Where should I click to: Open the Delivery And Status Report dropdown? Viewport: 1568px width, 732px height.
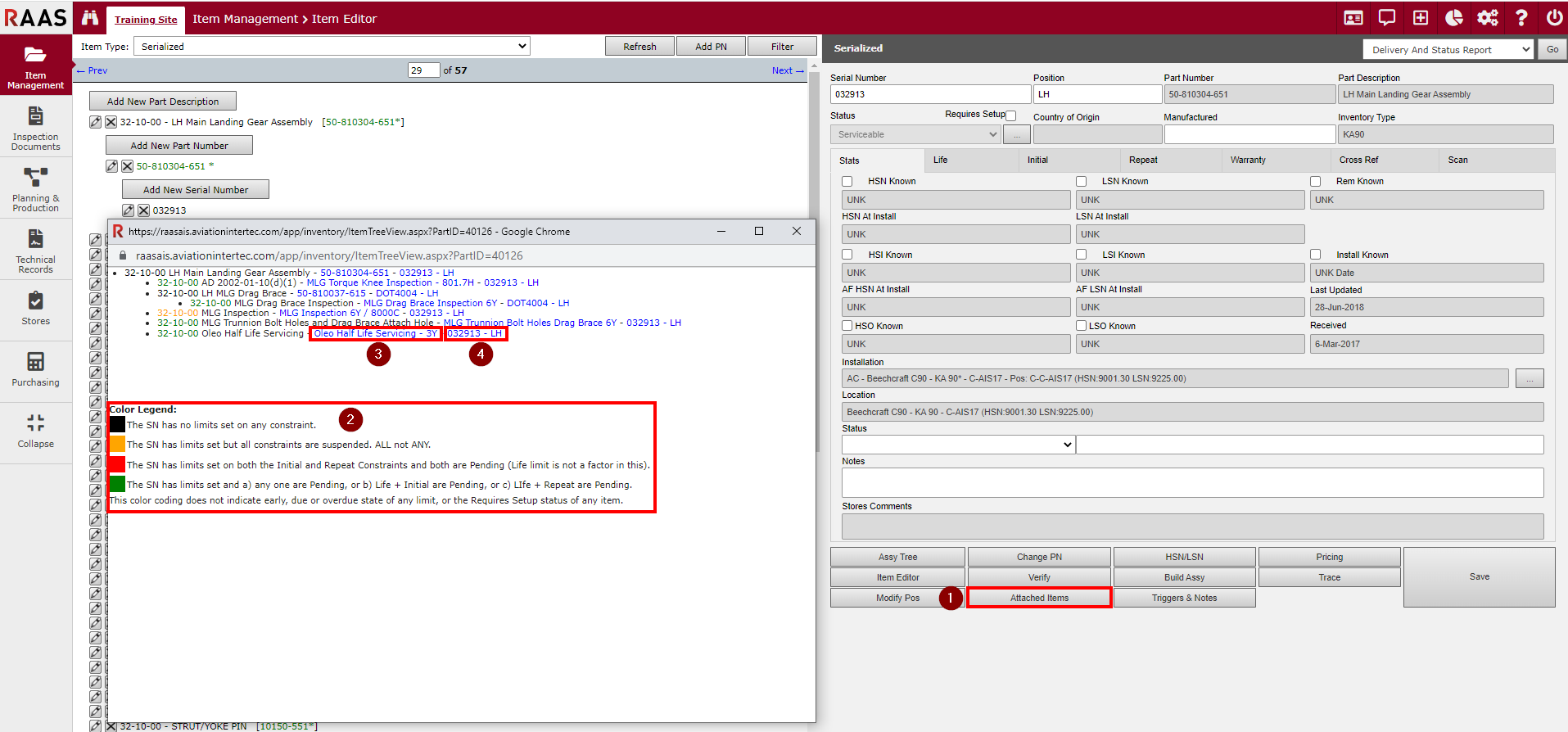[1447, 50]
